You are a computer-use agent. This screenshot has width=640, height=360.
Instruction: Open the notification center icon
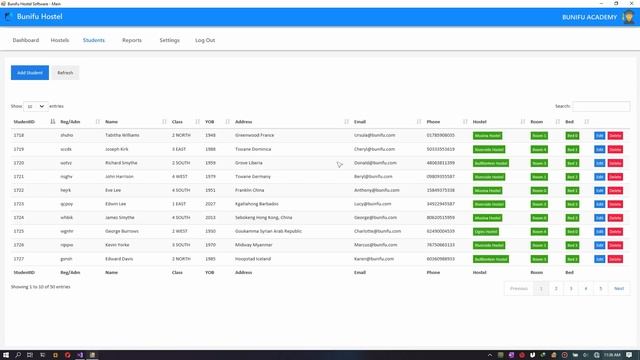click(629, 355)
